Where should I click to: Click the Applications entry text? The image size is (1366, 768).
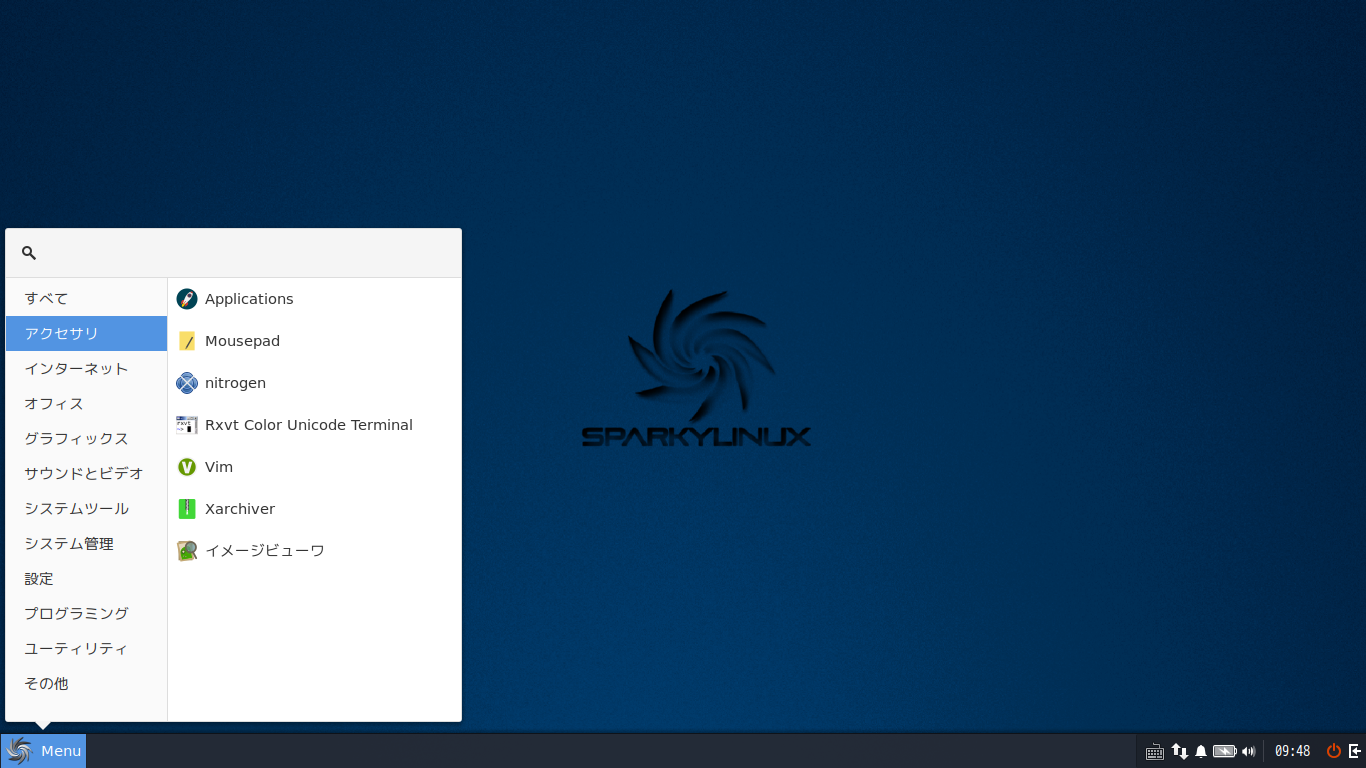click(249, 299)
